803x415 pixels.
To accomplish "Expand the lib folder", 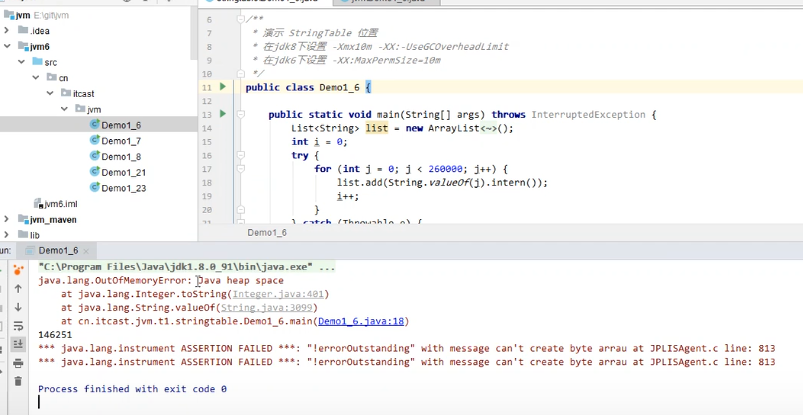I will click(7, 235).
